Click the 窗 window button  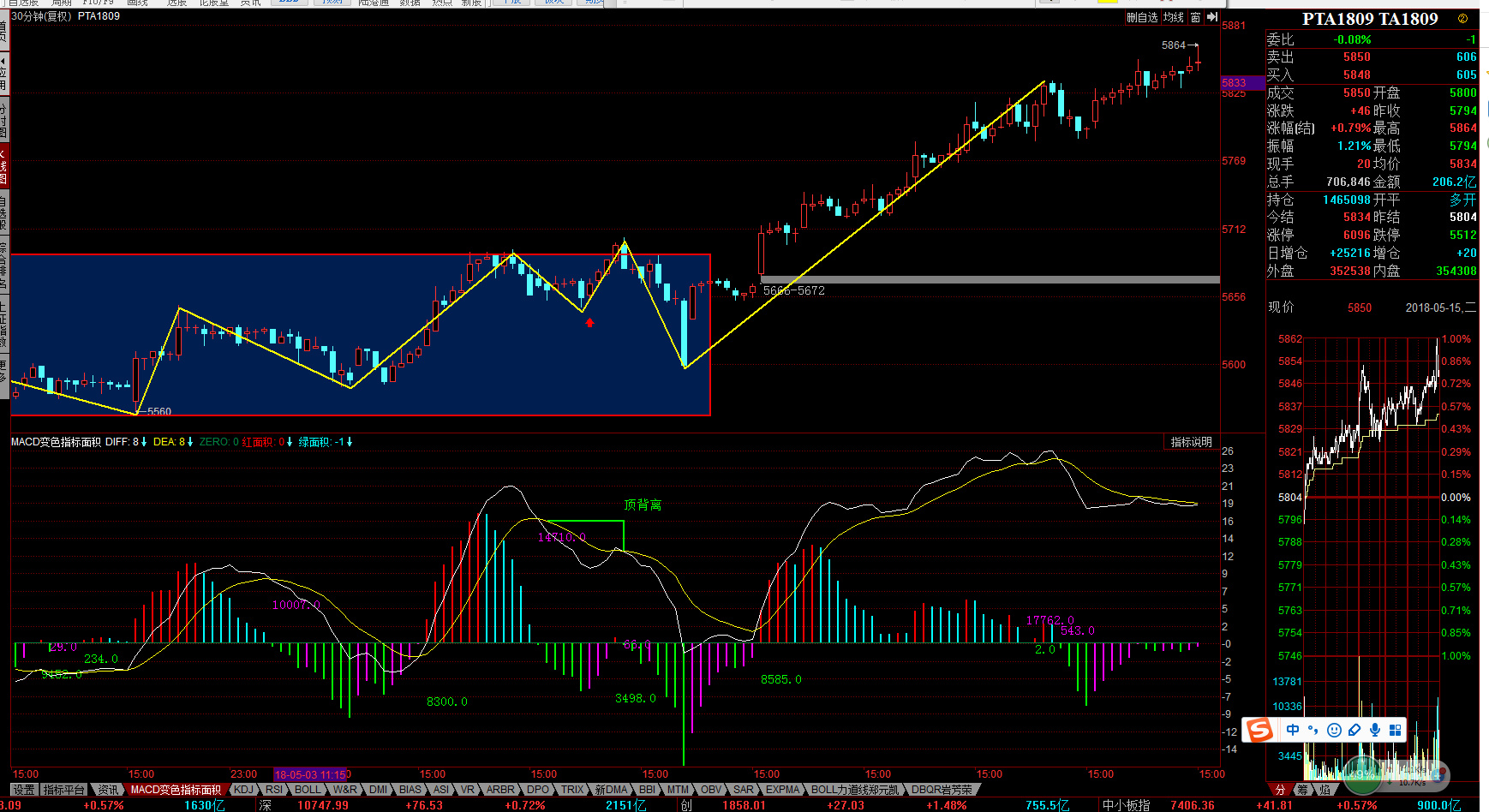(1195, 17)
